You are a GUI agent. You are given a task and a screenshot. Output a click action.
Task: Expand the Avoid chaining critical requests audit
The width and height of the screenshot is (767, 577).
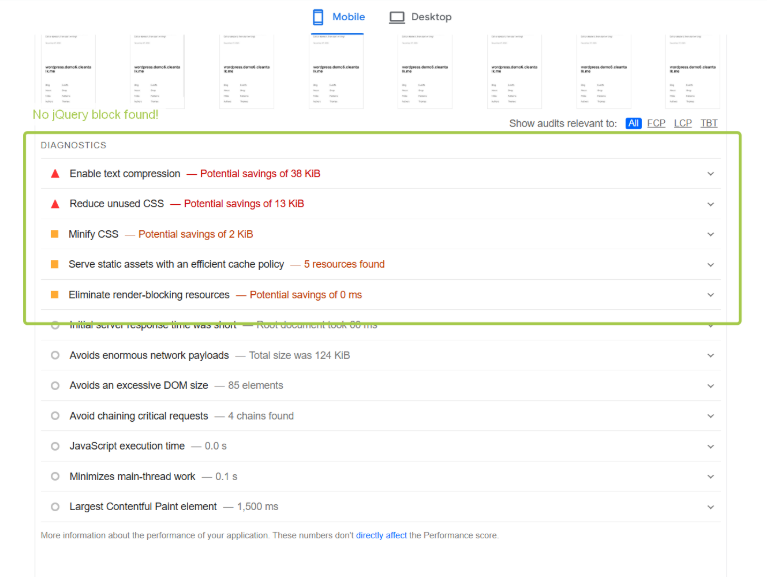pos(711,416)
